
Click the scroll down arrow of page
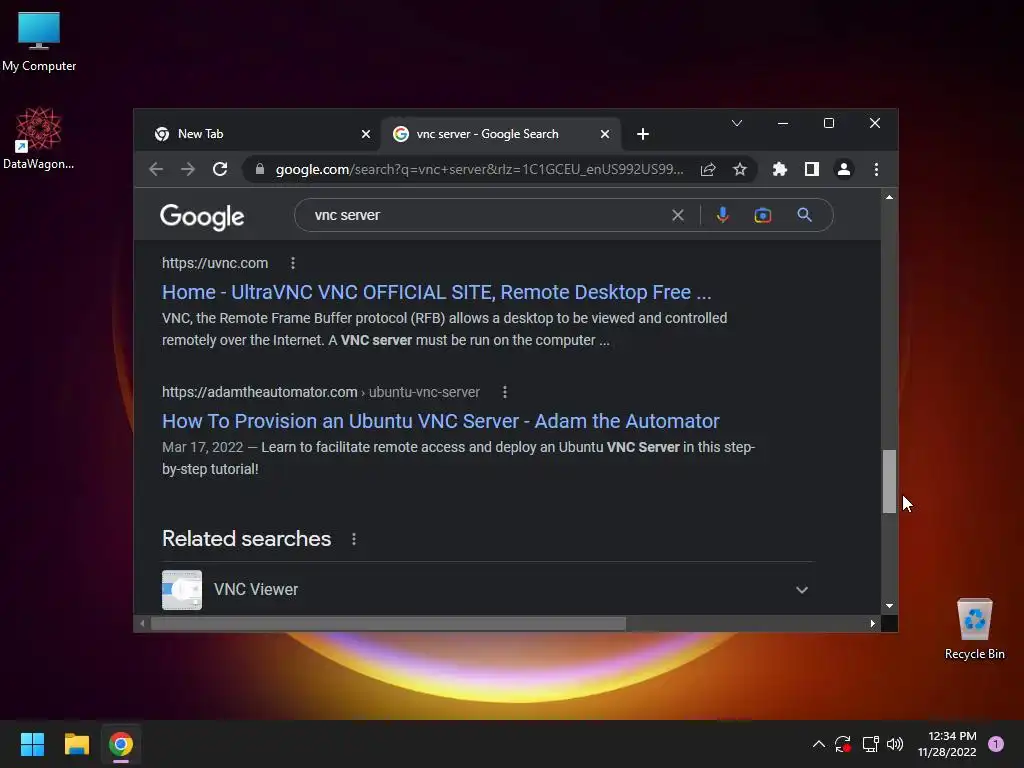(889, 606)
